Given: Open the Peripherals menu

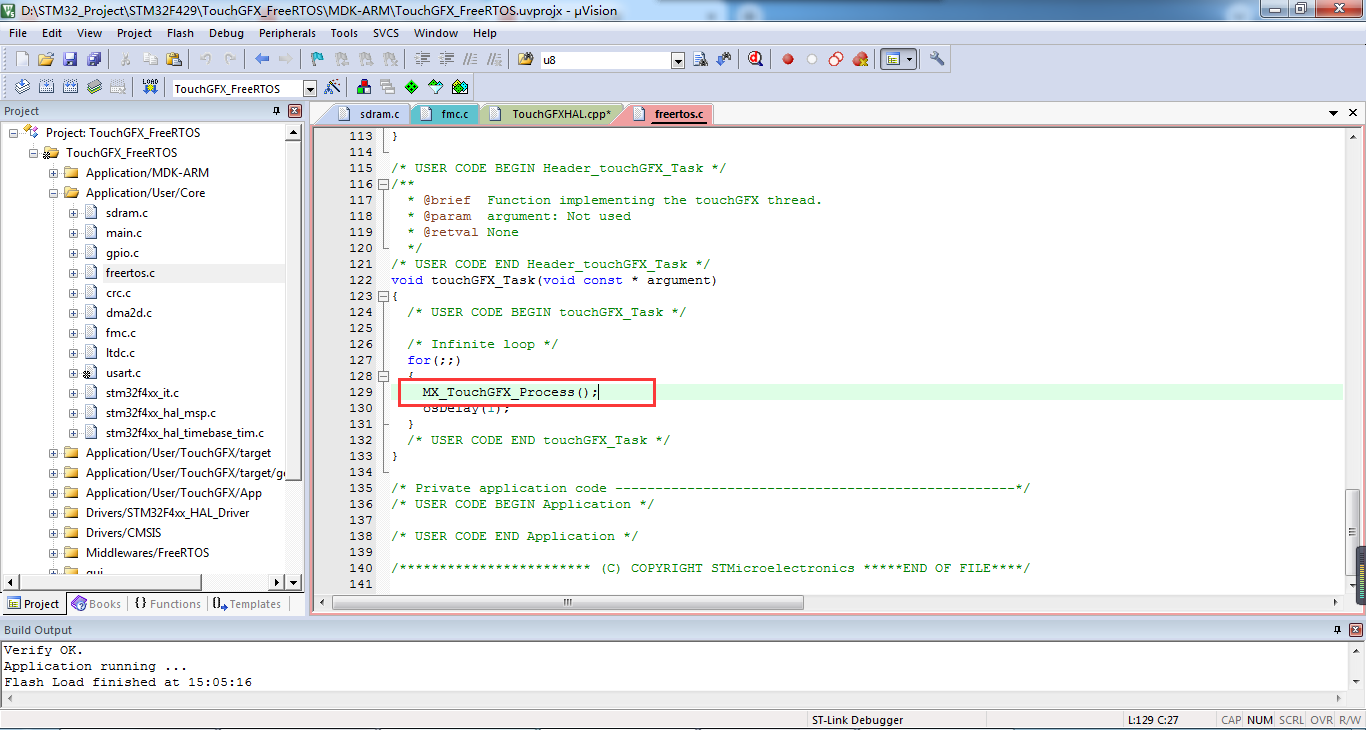Looking at the screenshot, I should [x=287, y=33].
